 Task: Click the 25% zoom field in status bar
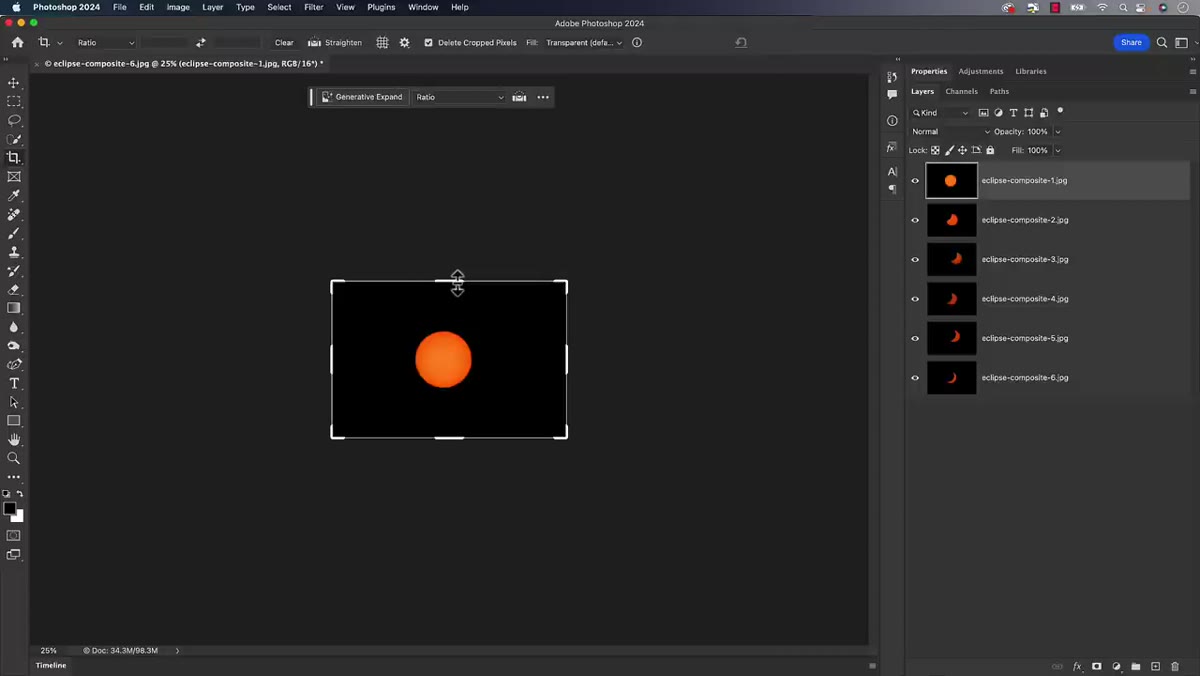(49, 650)
